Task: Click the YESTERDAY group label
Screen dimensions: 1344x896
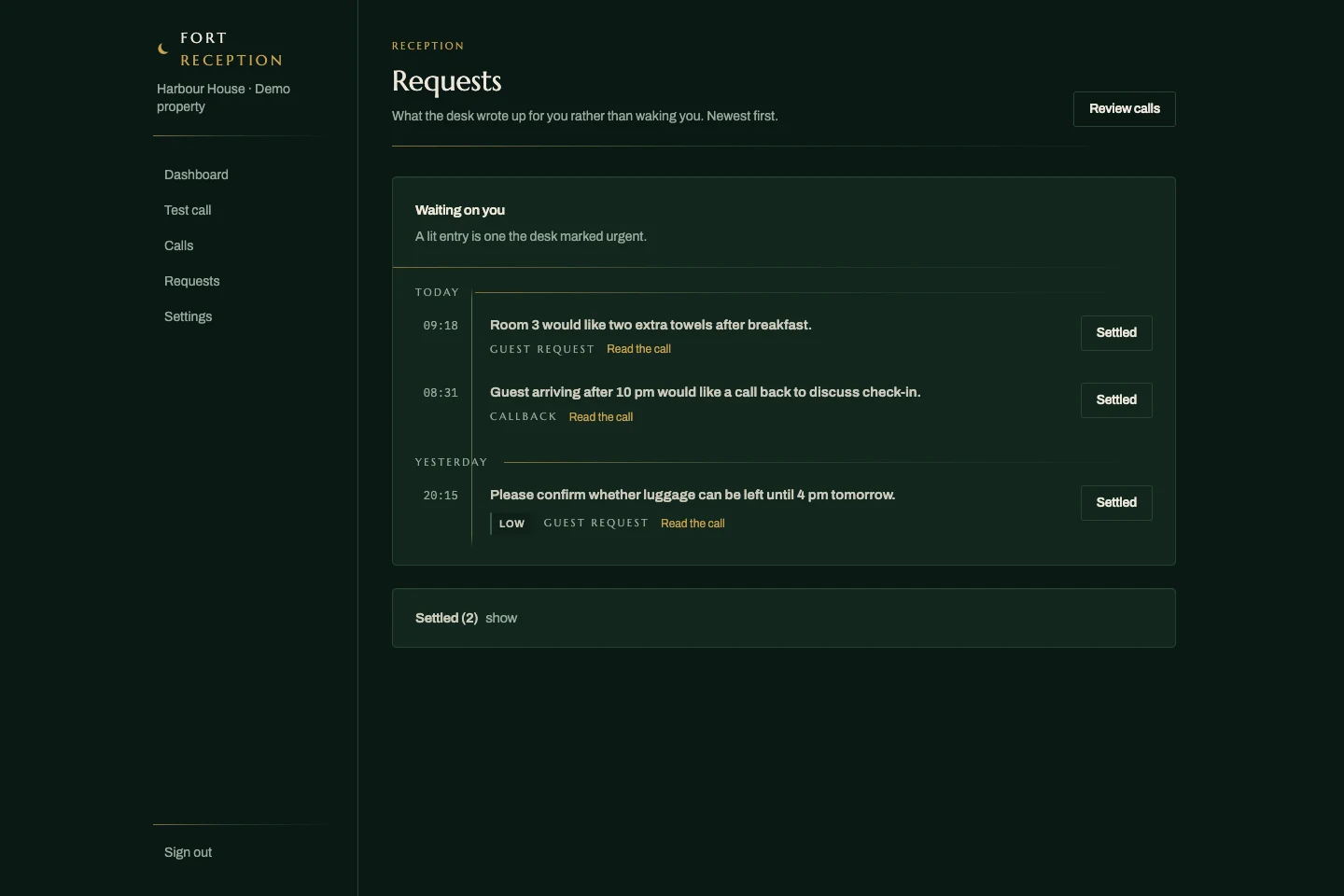Action: click(451, 462)
